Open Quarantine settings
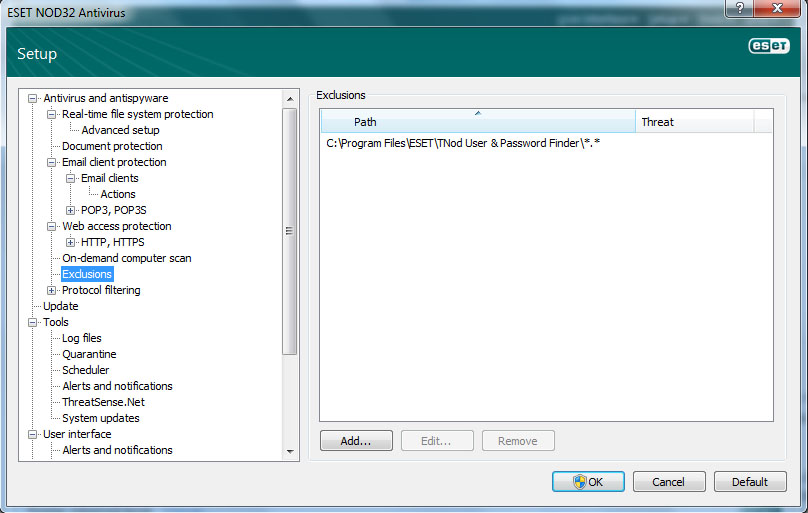Viewport: 808px width, 513px height. pos(89,354)
